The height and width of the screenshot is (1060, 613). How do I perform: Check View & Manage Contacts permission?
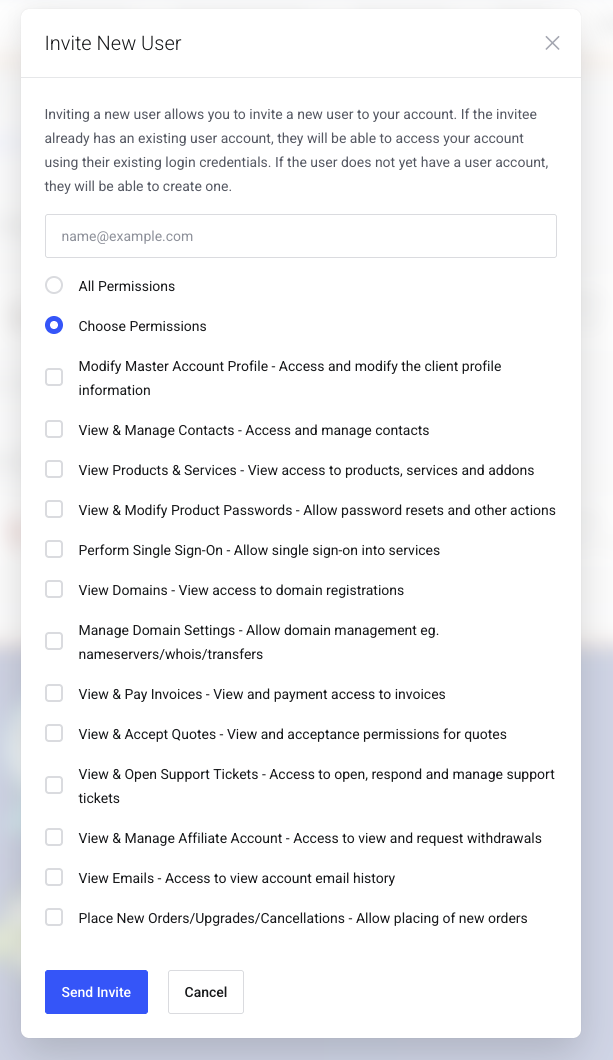pos(54,430)
